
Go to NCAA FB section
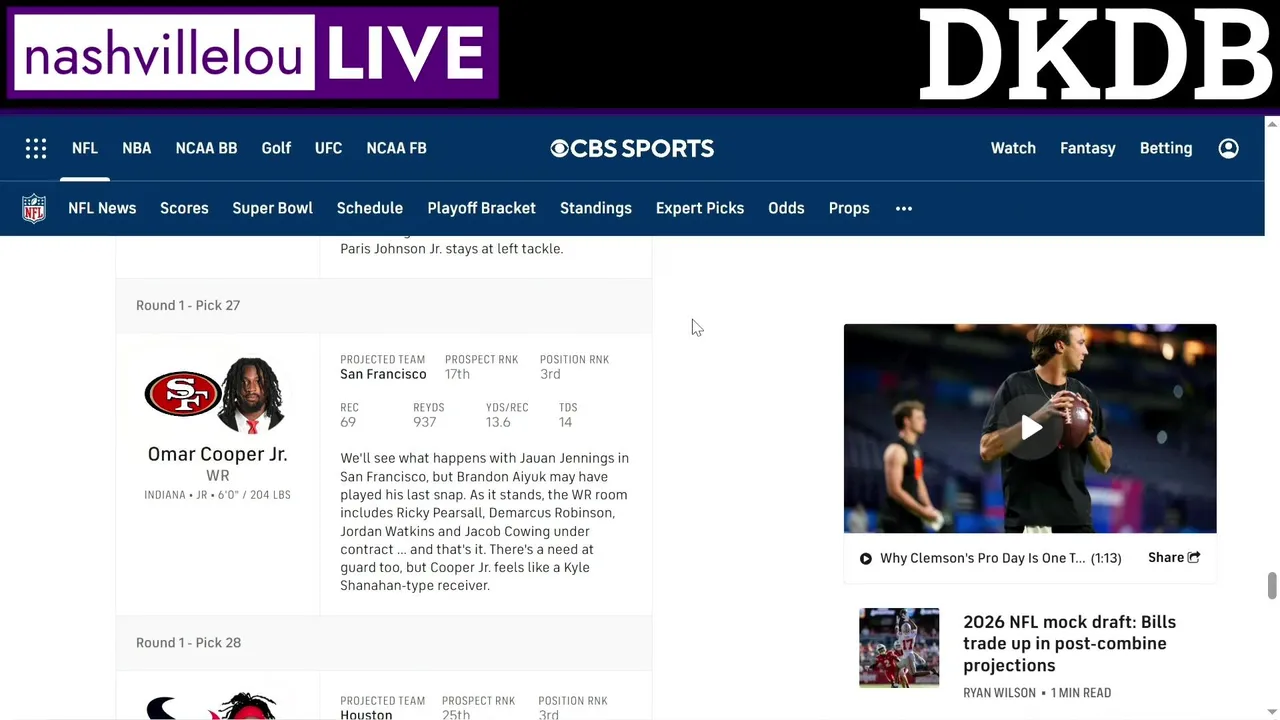click(x=397, y=148)
